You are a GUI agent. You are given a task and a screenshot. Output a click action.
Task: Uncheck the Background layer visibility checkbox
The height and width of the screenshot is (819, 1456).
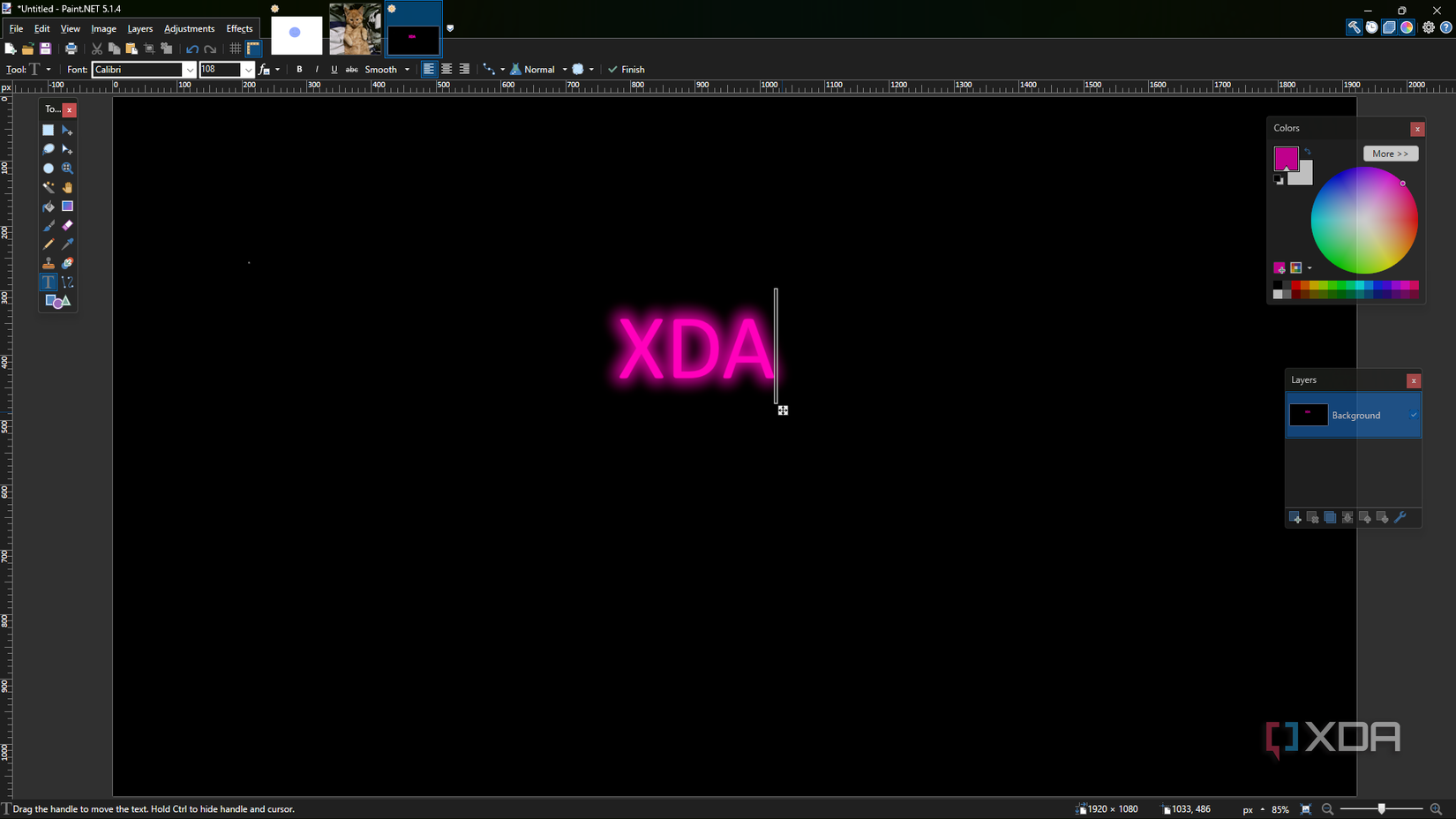[1413, 415]
